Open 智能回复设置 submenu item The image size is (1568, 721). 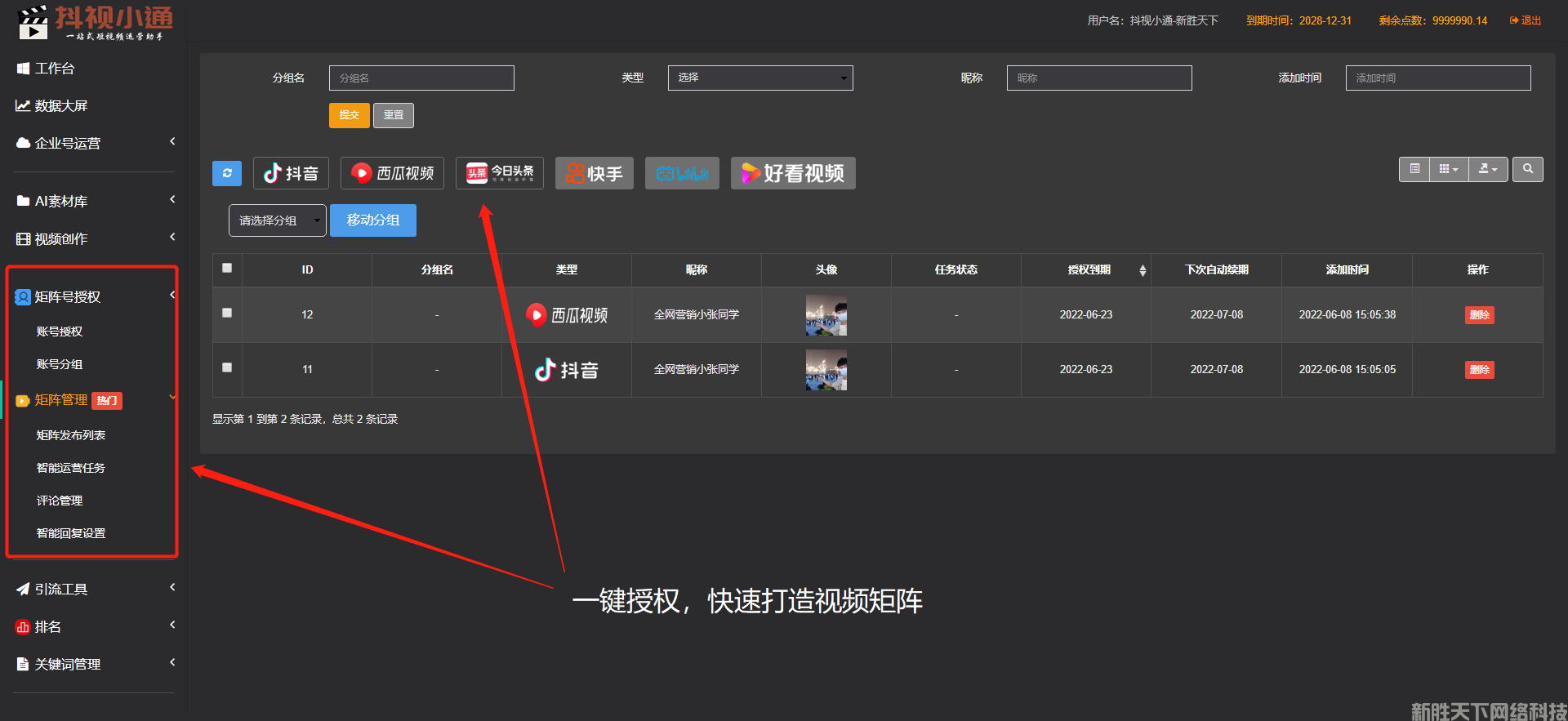71,533
